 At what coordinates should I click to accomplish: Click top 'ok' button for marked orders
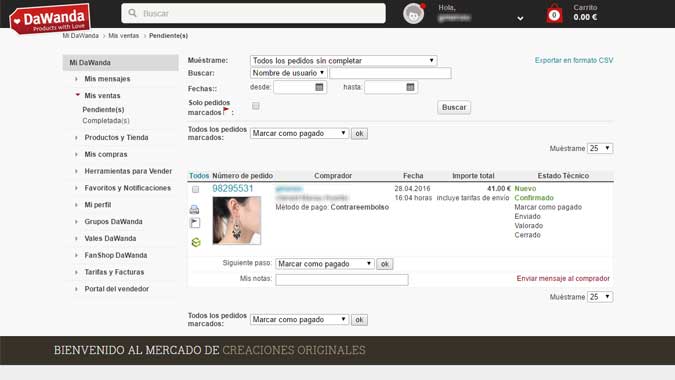[359, 133]
